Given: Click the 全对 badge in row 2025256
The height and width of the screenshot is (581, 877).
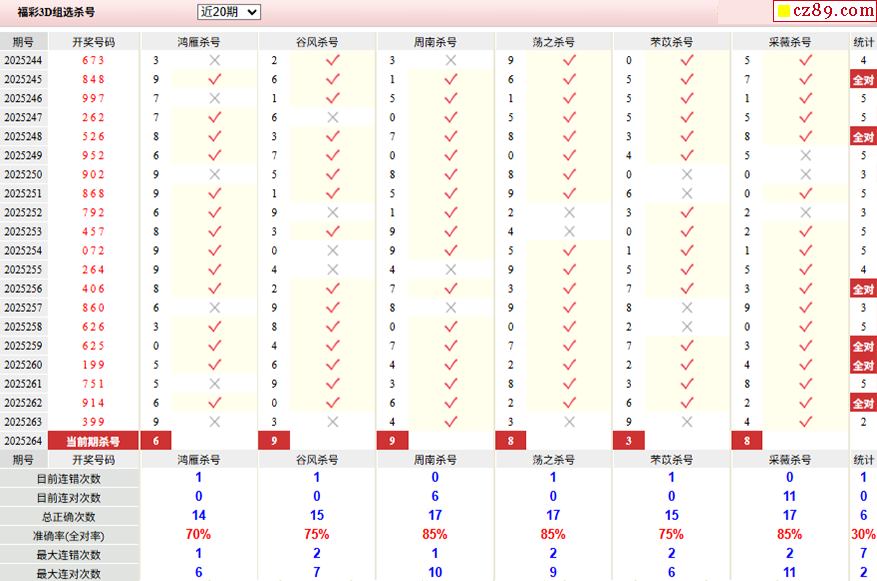Looking at the screenshot, I should point(863,289).
